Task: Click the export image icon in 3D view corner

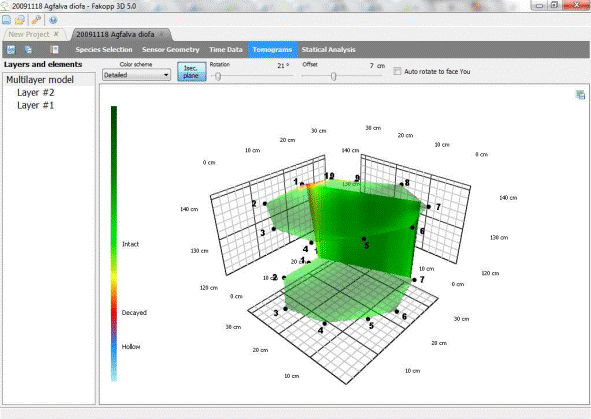Action: click(580, 95)
